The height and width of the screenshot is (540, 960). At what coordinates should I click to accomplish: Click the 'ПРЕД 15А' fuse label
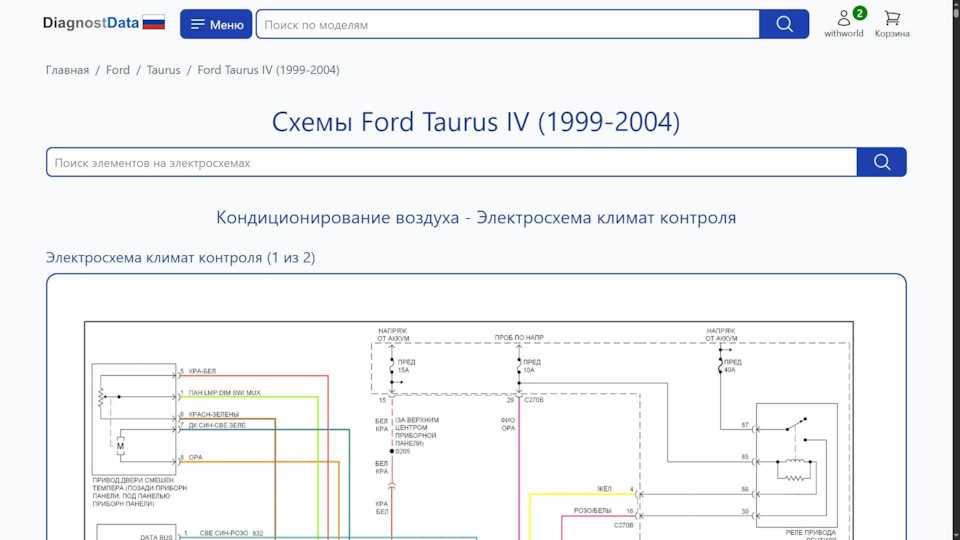tap(406, 366)
